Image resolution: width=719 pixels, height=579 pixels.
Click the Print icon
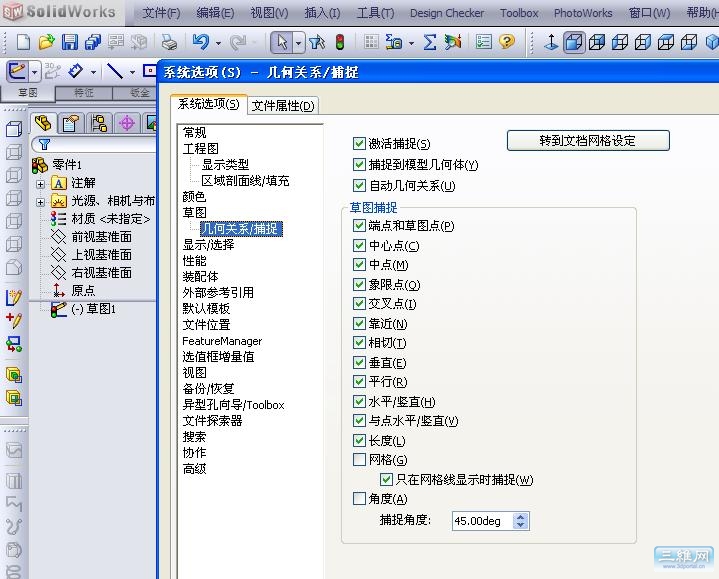pos(169,42)
